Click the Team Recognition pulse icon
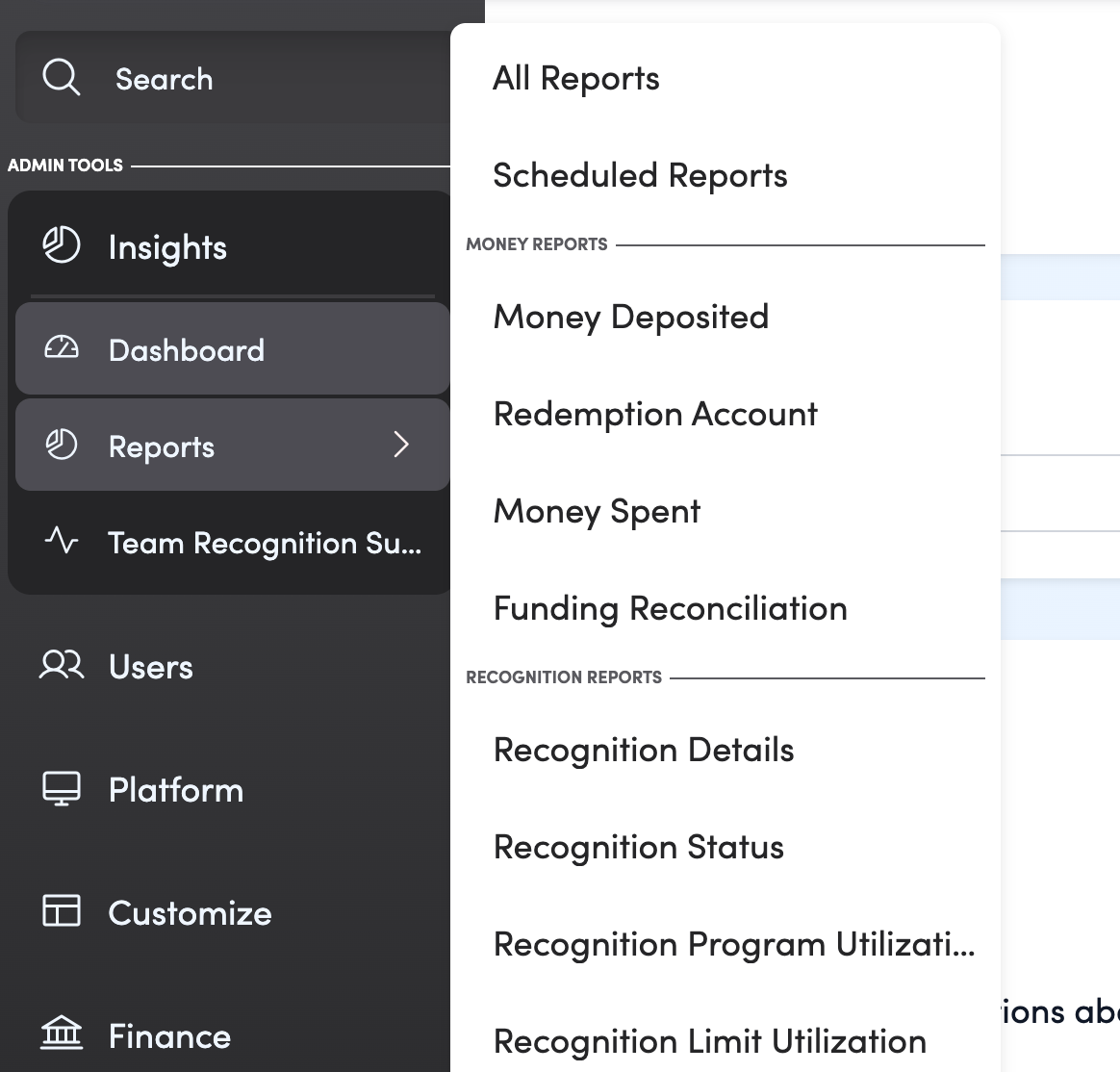The image size is (1120, 1072). tap(62, 541)
